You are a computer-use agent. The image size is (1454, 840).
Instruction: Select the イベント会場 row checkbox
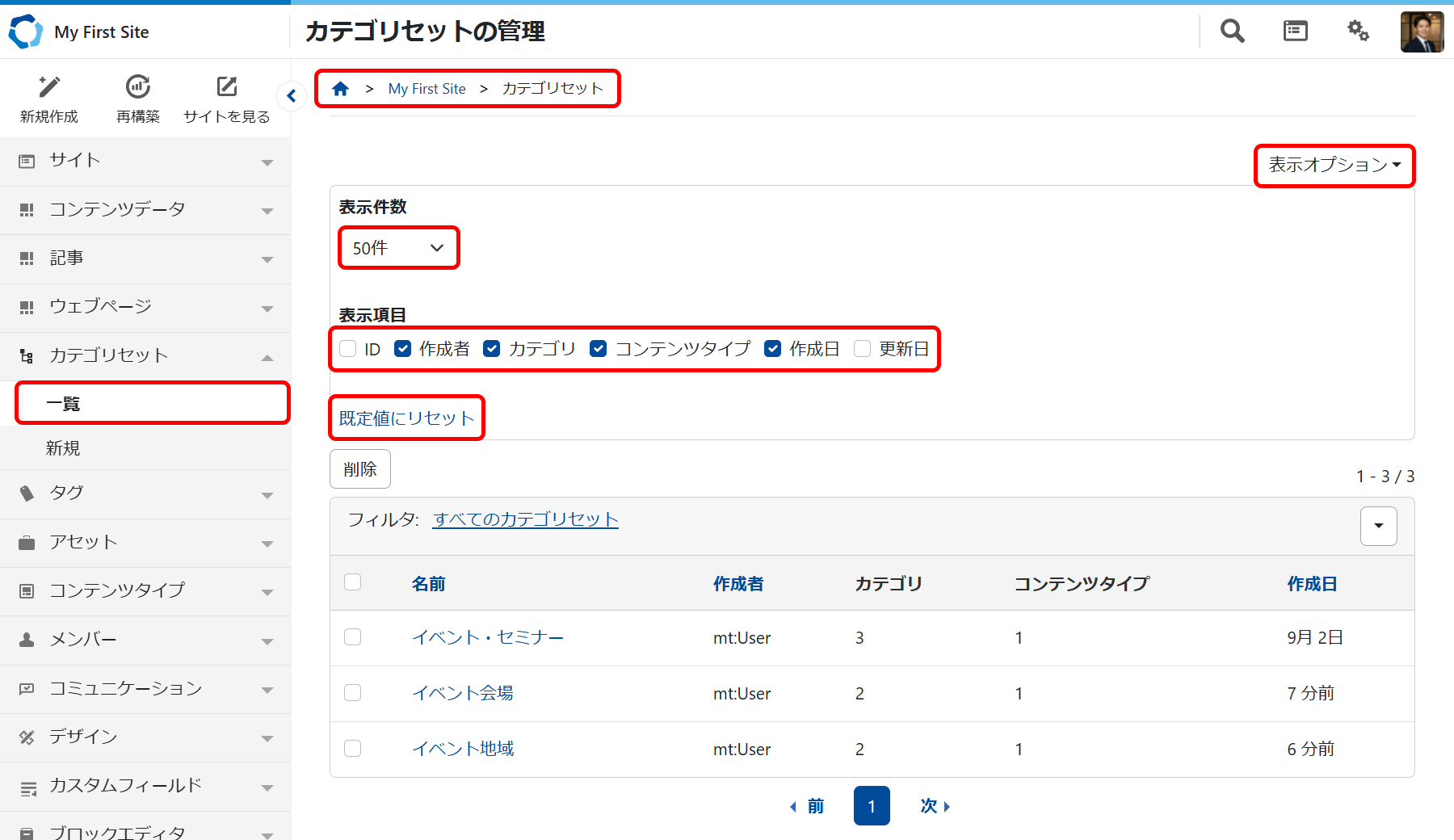tap(353, 693)
